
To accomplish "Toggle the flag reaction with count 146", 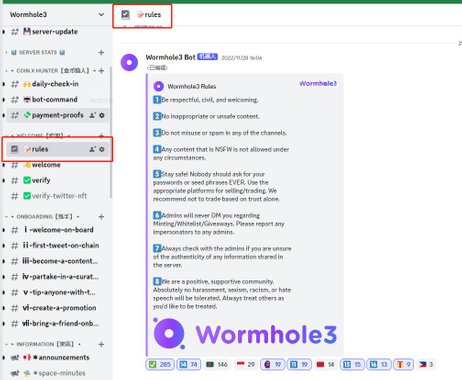I will click(216, 365).
